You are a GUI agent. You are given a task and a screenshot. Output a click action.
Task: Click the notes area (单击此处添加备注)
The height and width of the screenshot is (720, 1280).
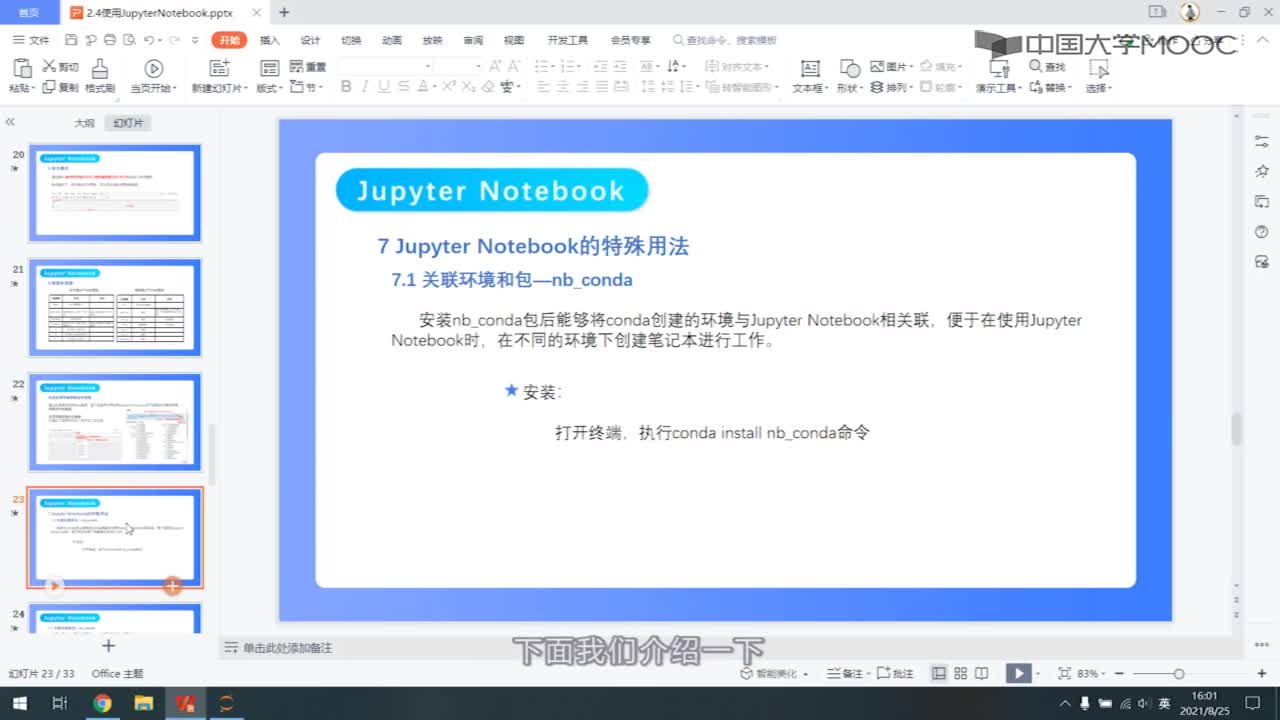point(278,648)
